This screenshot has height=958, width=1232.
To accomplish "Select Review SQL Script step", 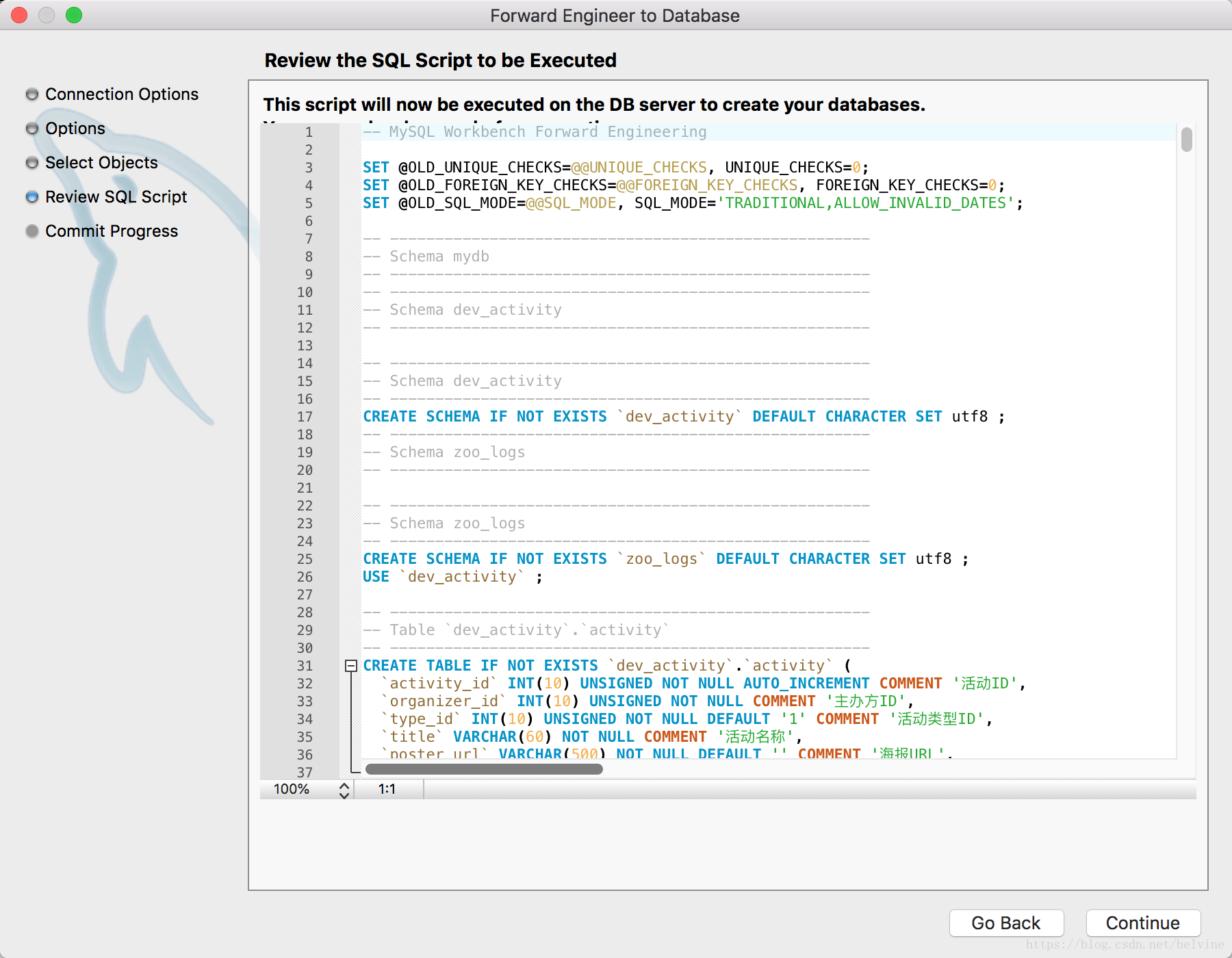I will 116,196.
